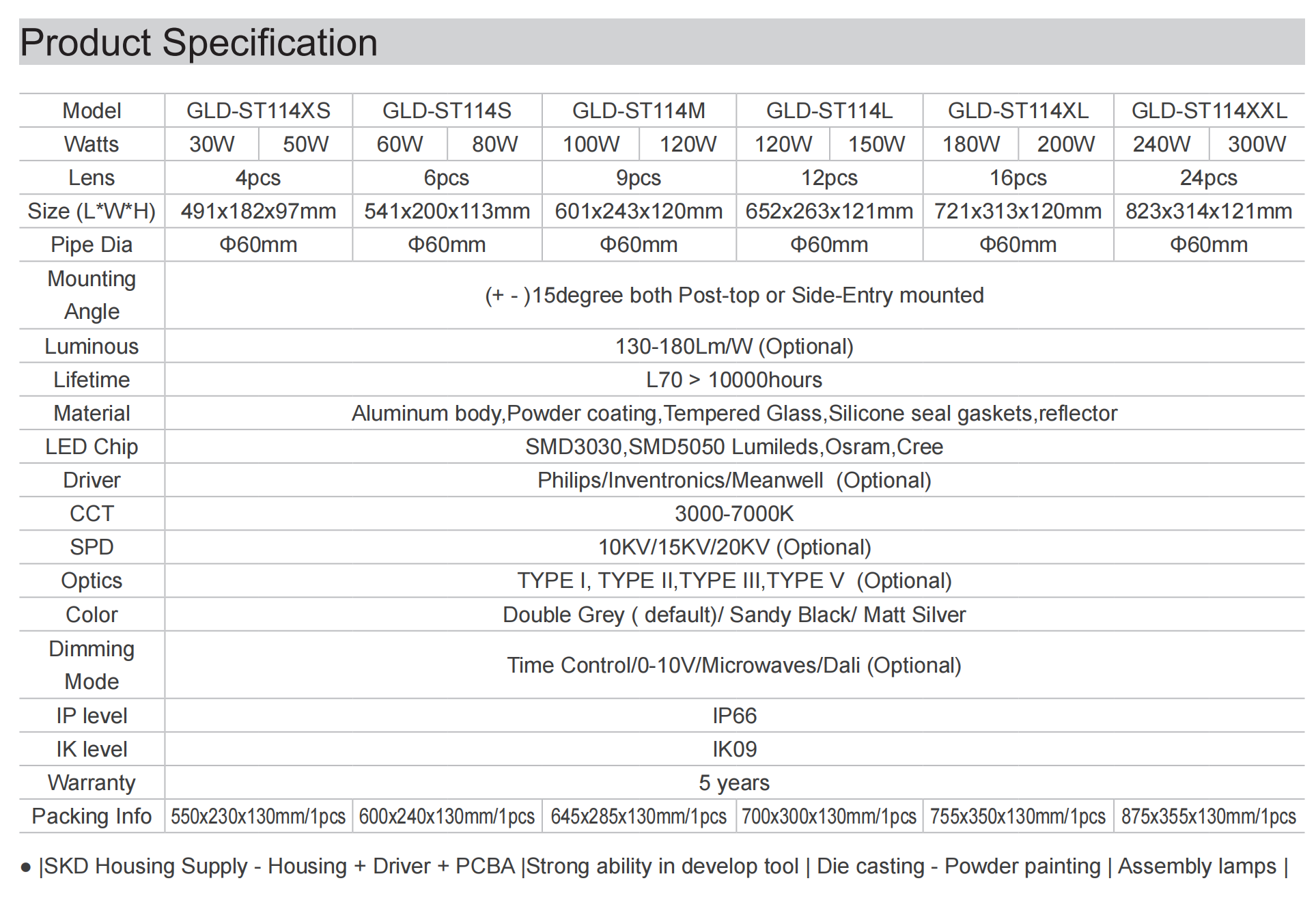This screenshot has width=1316, height=898.
Task: Click size 491x182x97mm cell
Action: click(x=258, y=211)
